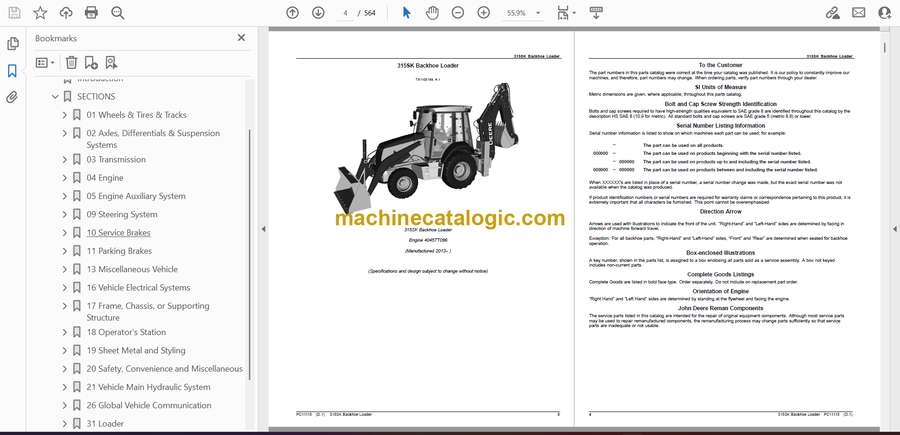Click the bookmarks panel vertical scrollbar

pos(250,250)
